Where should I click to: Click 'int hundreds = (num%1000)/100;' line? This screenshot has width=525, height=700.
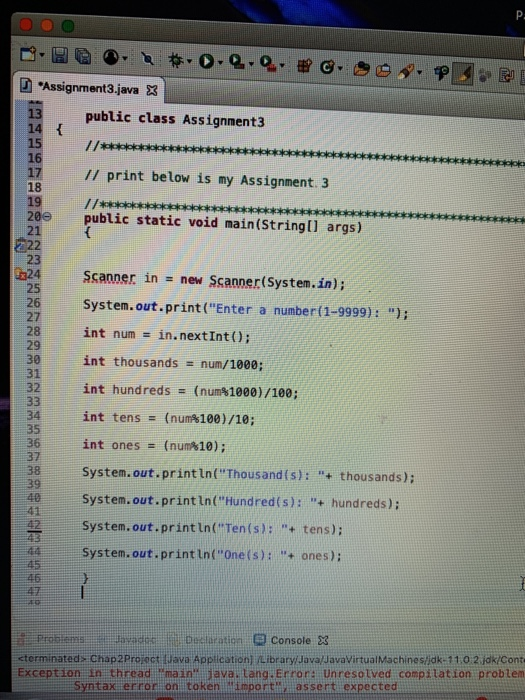pos(190,391)
